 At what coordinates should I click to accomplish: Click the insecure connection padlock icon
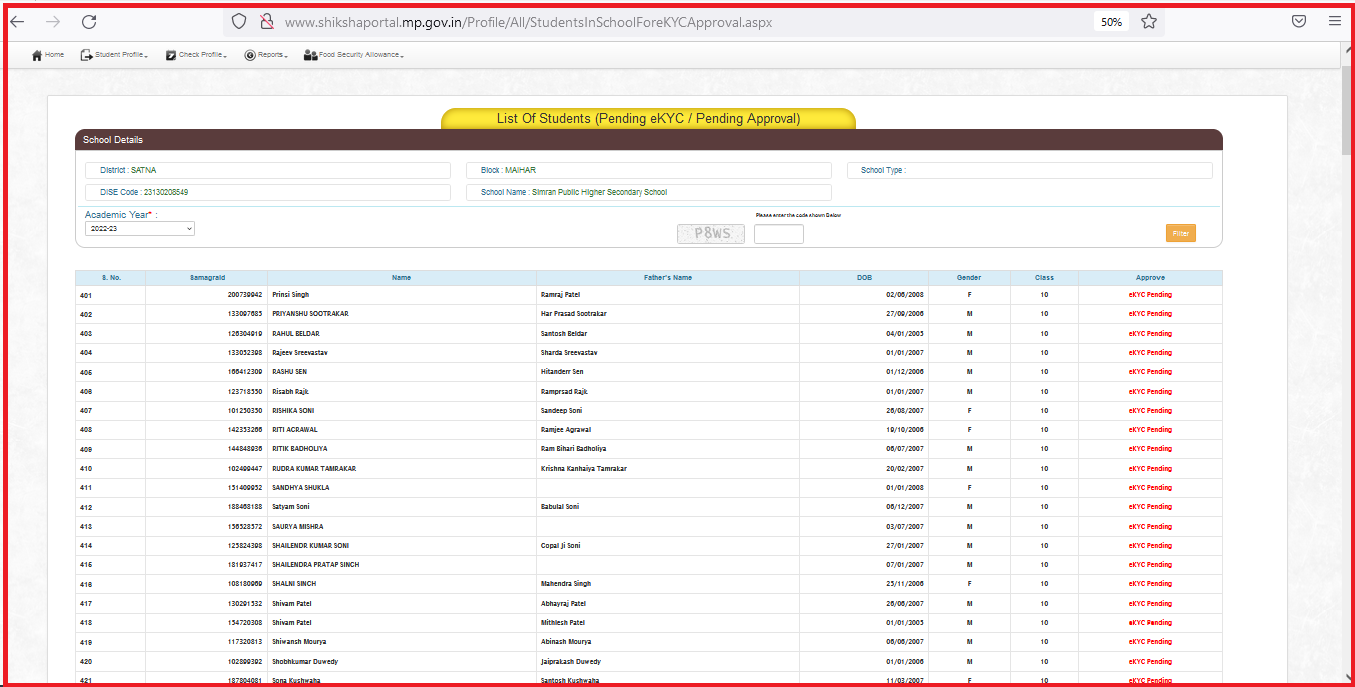point(266,21)
